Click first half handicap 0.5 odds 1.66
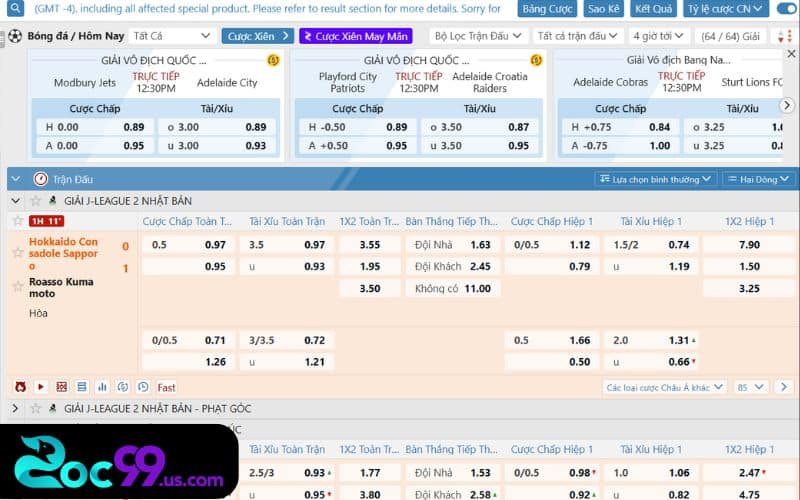This screenshot has height=500, width=800. 552,340
